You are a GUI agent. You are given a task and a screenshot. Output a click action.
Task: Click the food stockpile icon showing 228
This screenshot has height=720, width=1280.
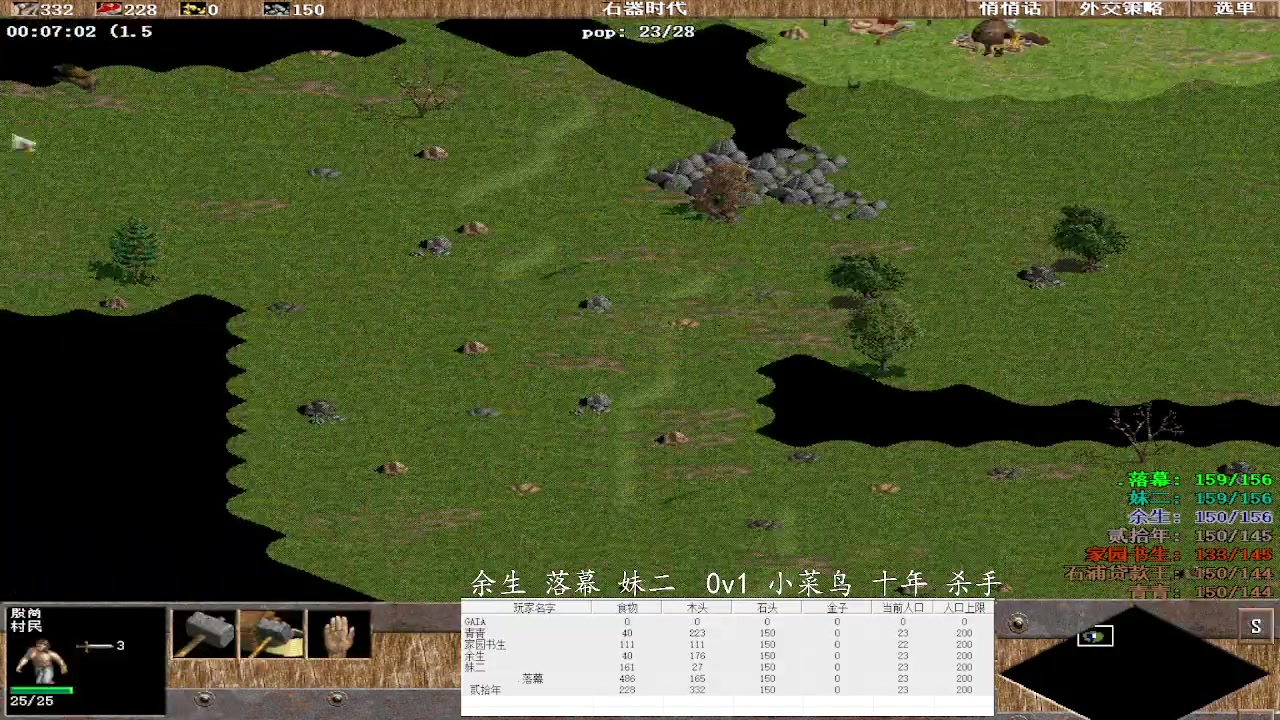(108, 9)
